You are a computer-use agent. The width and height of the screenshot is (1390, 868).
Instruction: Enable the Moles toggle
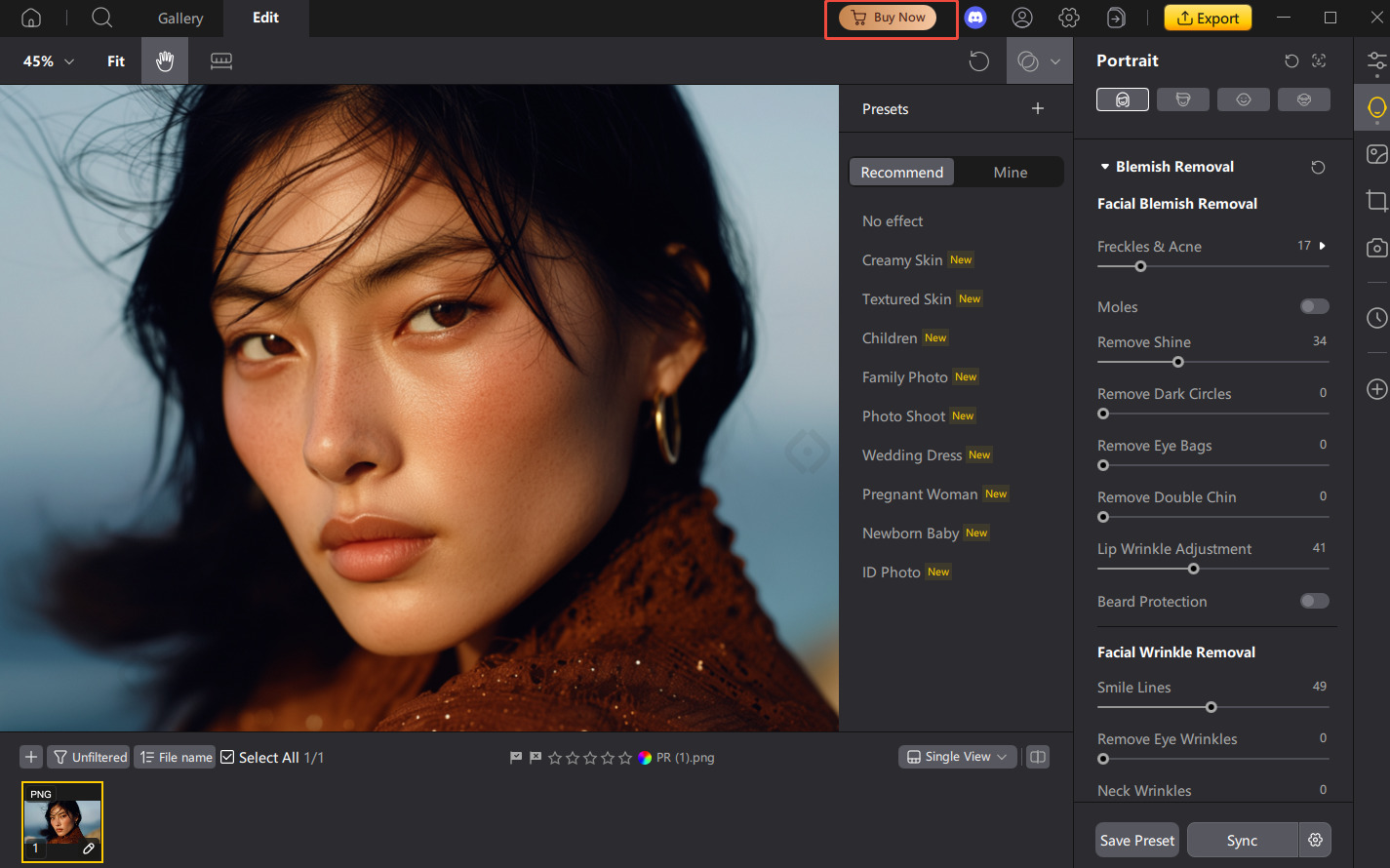click(1314, 307)
